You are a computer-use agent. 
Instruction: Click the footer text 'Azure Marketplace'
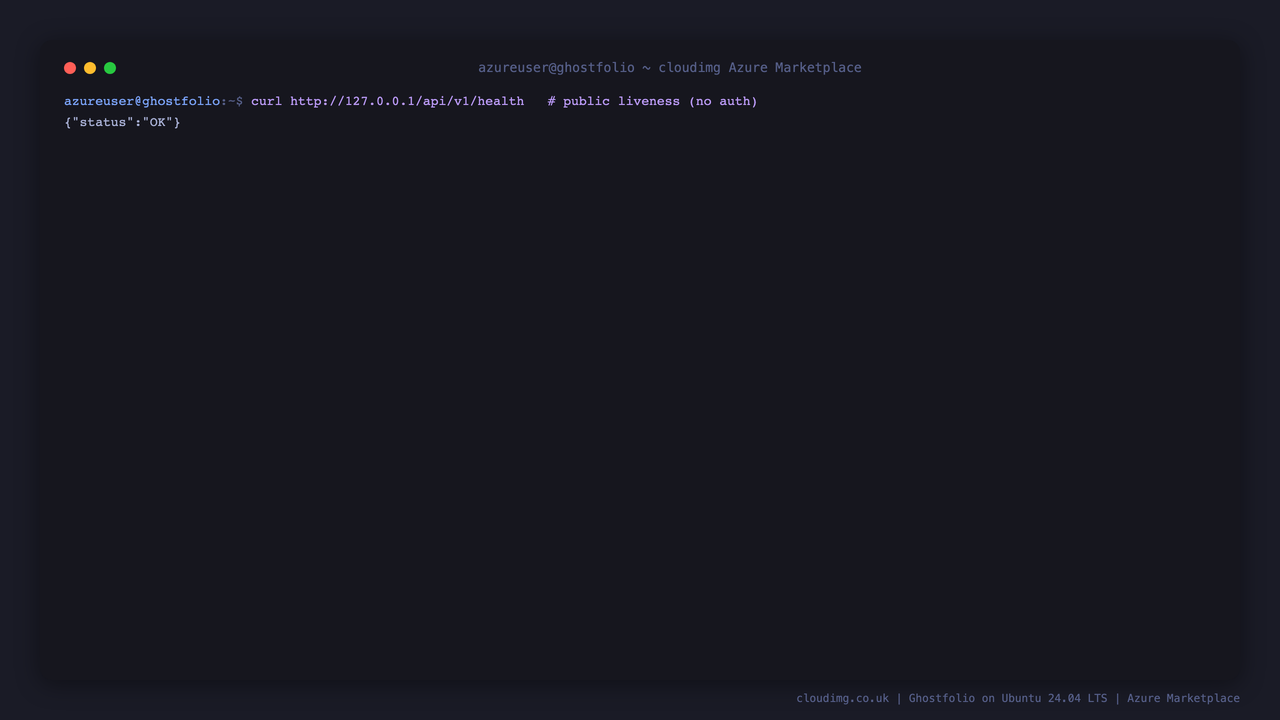tap(1183, 698)
